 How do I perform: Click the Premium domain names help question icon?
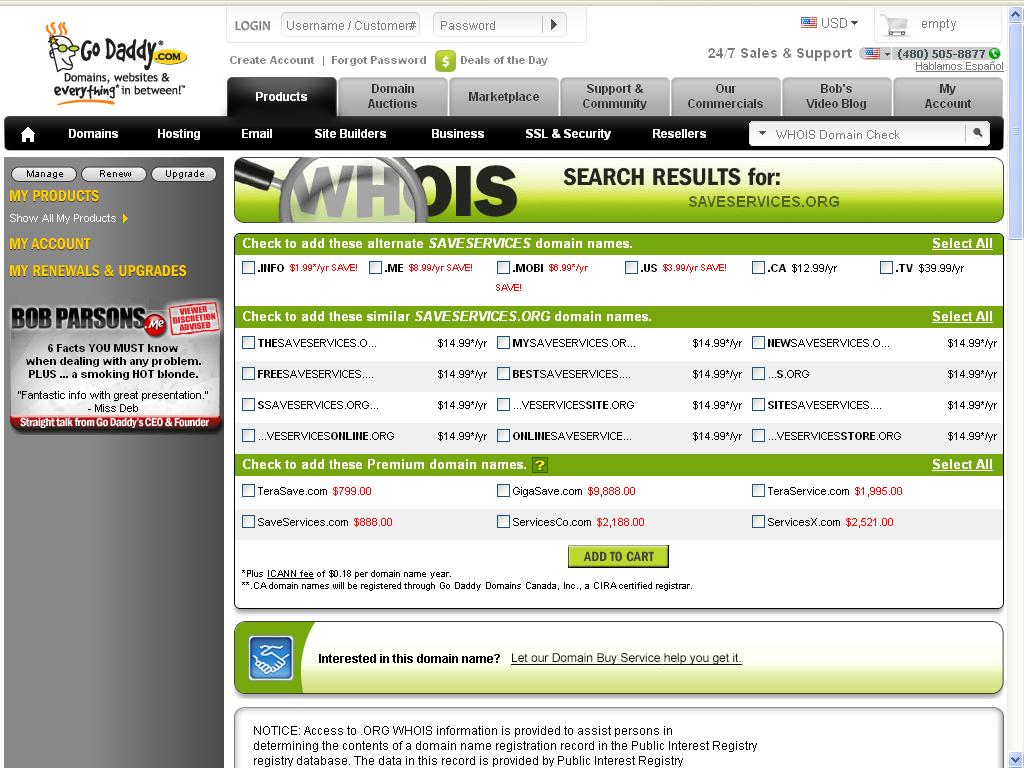[x=539, y=465]
